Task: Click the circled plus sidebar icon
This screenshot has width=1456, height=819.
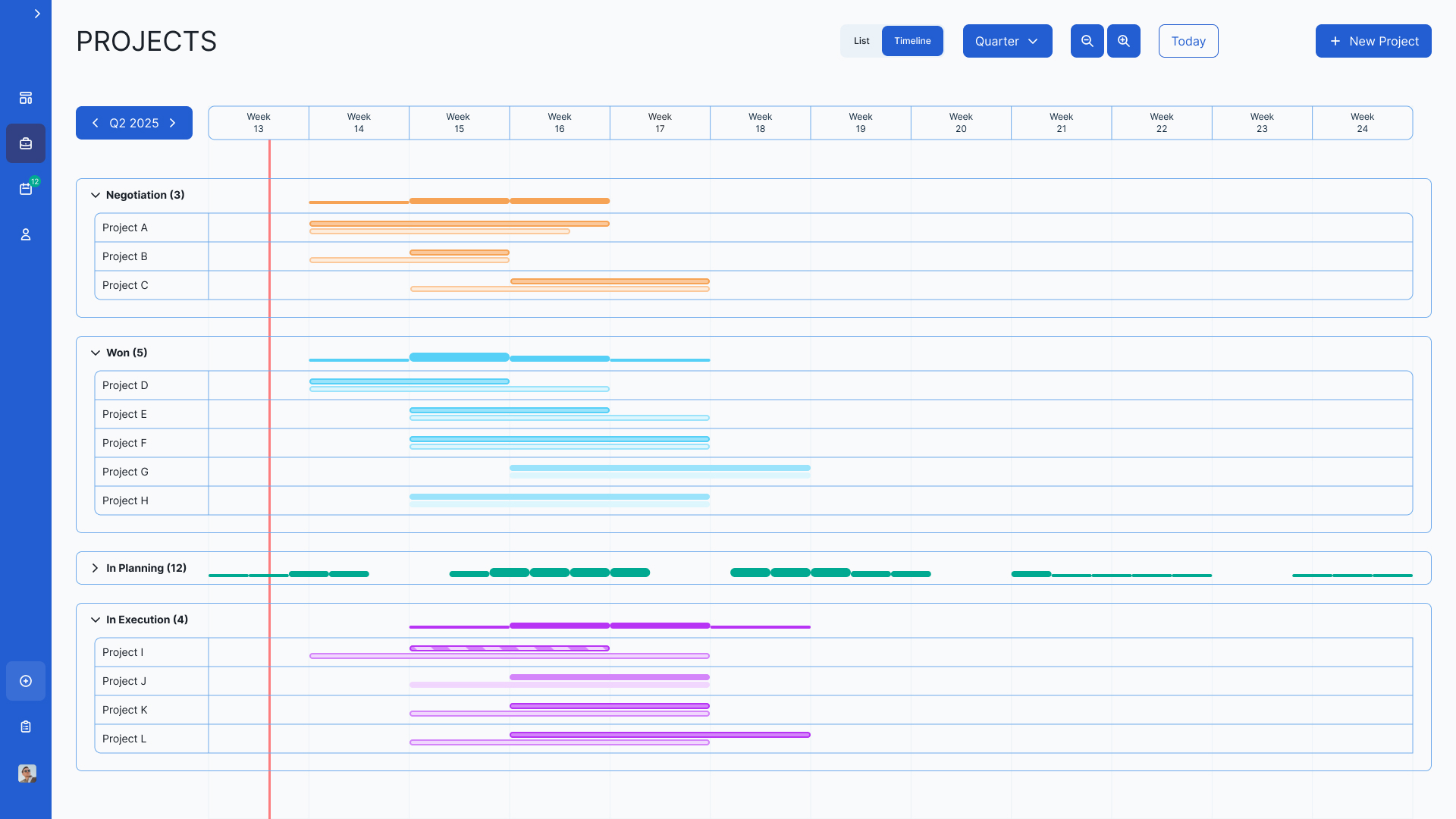Action: [26, 681]
